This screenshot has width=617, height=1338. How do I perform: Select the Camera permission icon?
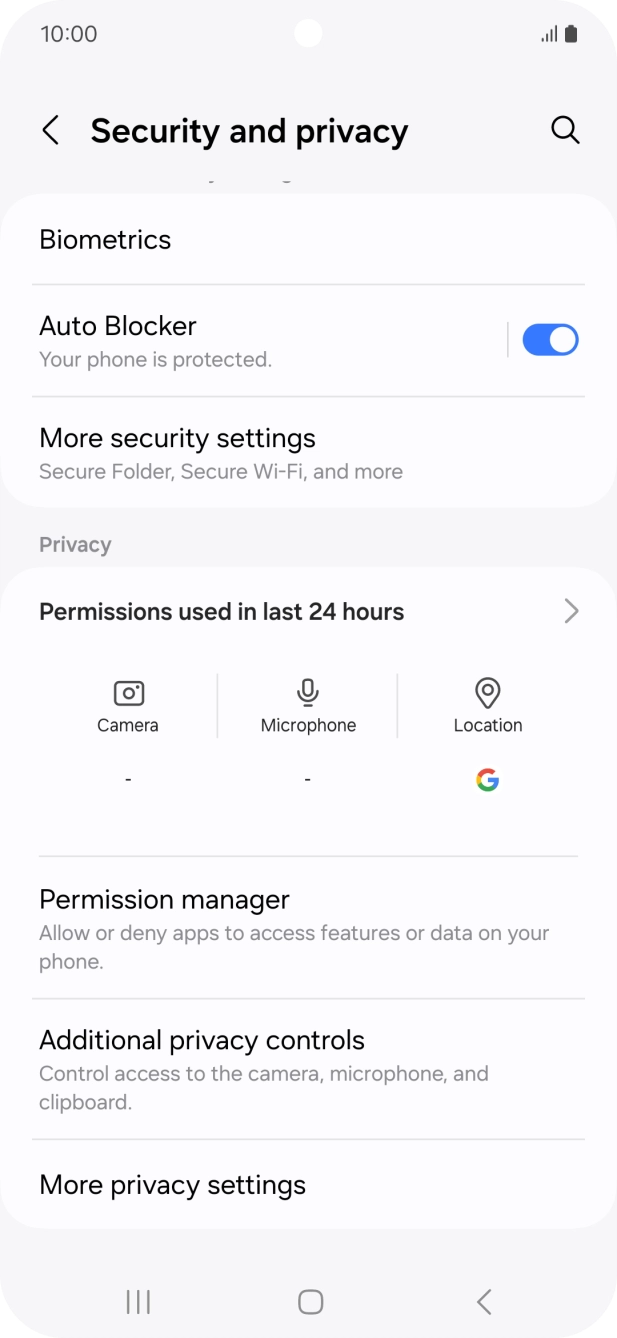(x=128, y=691)
